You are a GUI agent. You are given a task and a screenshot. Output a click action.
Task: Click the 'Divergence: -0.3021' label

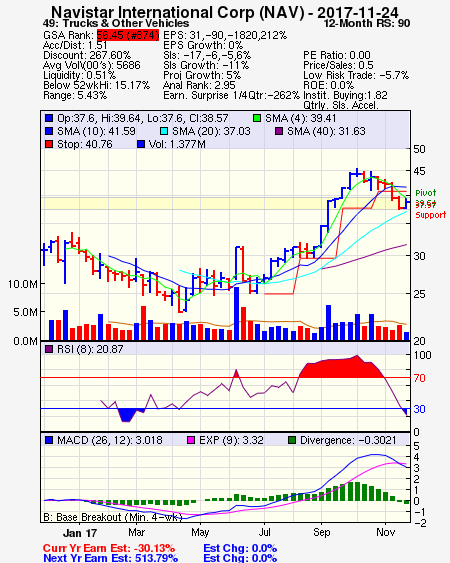click(348, 440)
